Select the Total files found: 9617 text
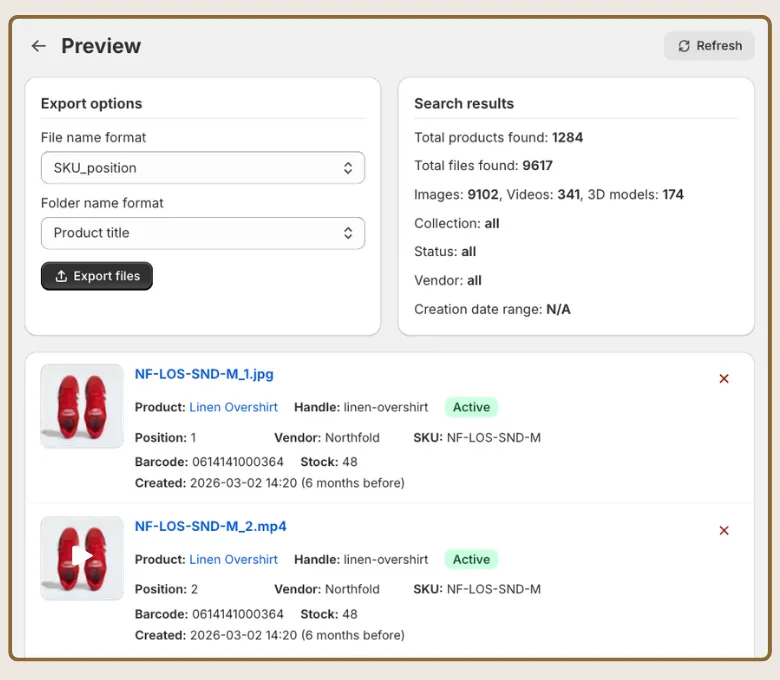 point(484,166)
